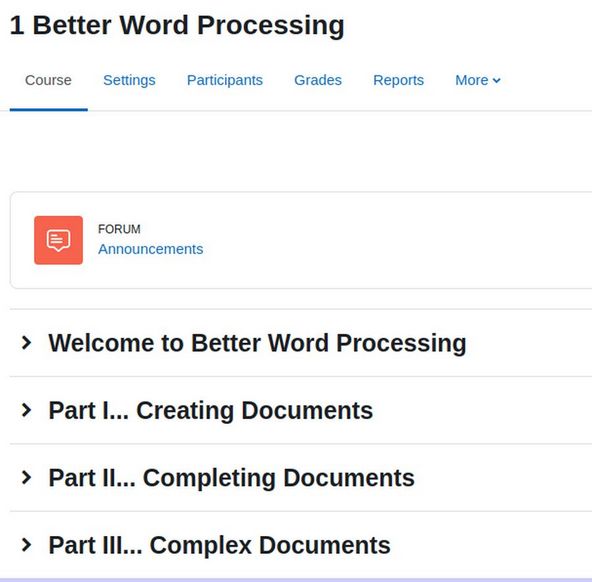
Task: Expand the Part I Creating Documents chevron
Action: click(26, 410)
